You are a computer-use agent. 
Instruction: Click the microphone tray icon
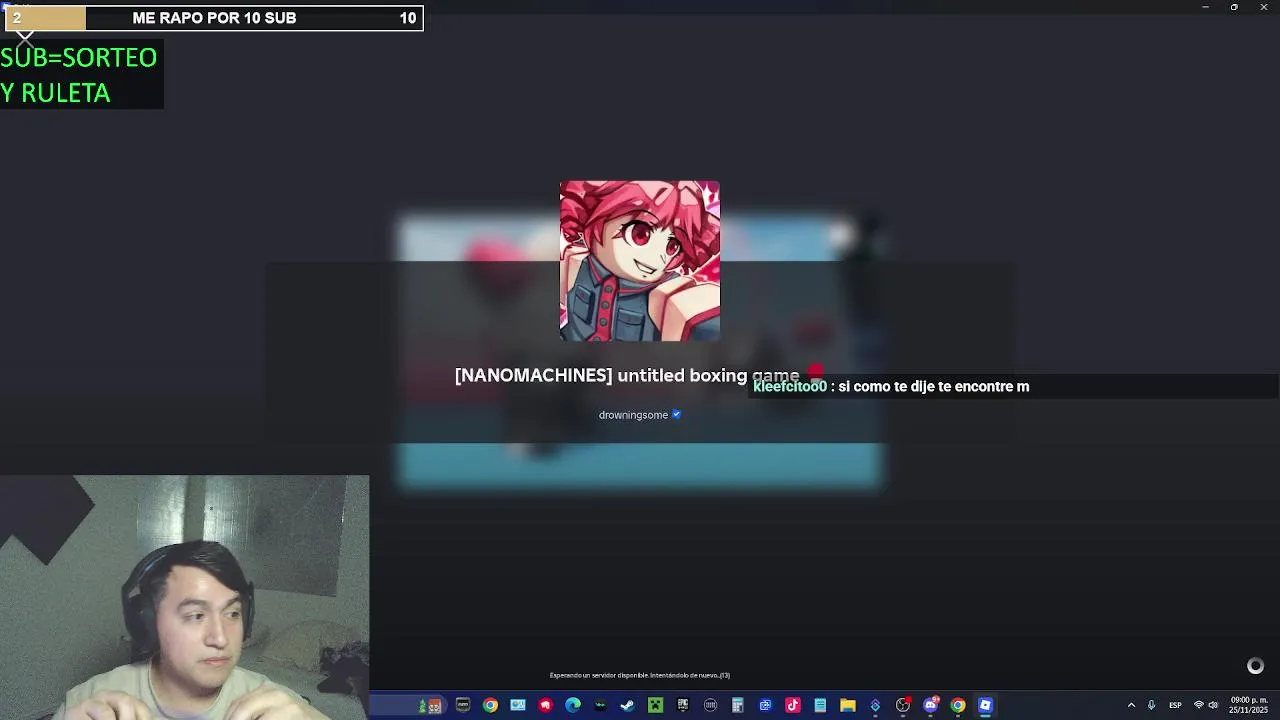coord(1151,705)
